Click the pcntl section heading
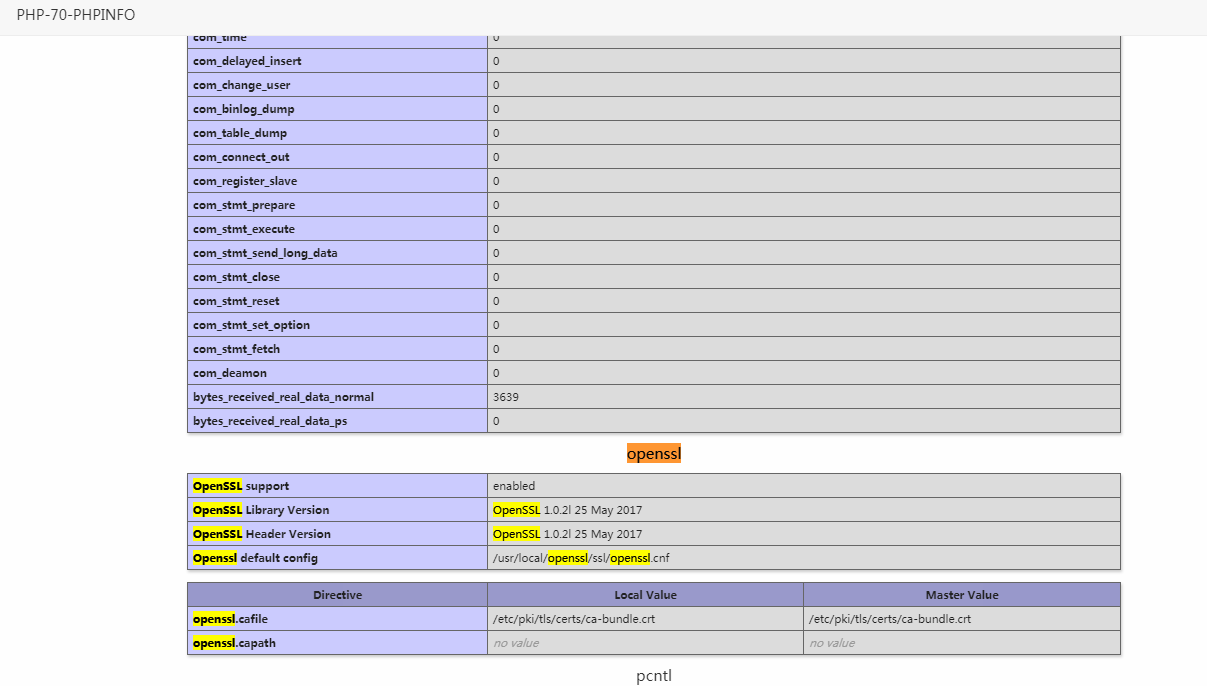 654,675
